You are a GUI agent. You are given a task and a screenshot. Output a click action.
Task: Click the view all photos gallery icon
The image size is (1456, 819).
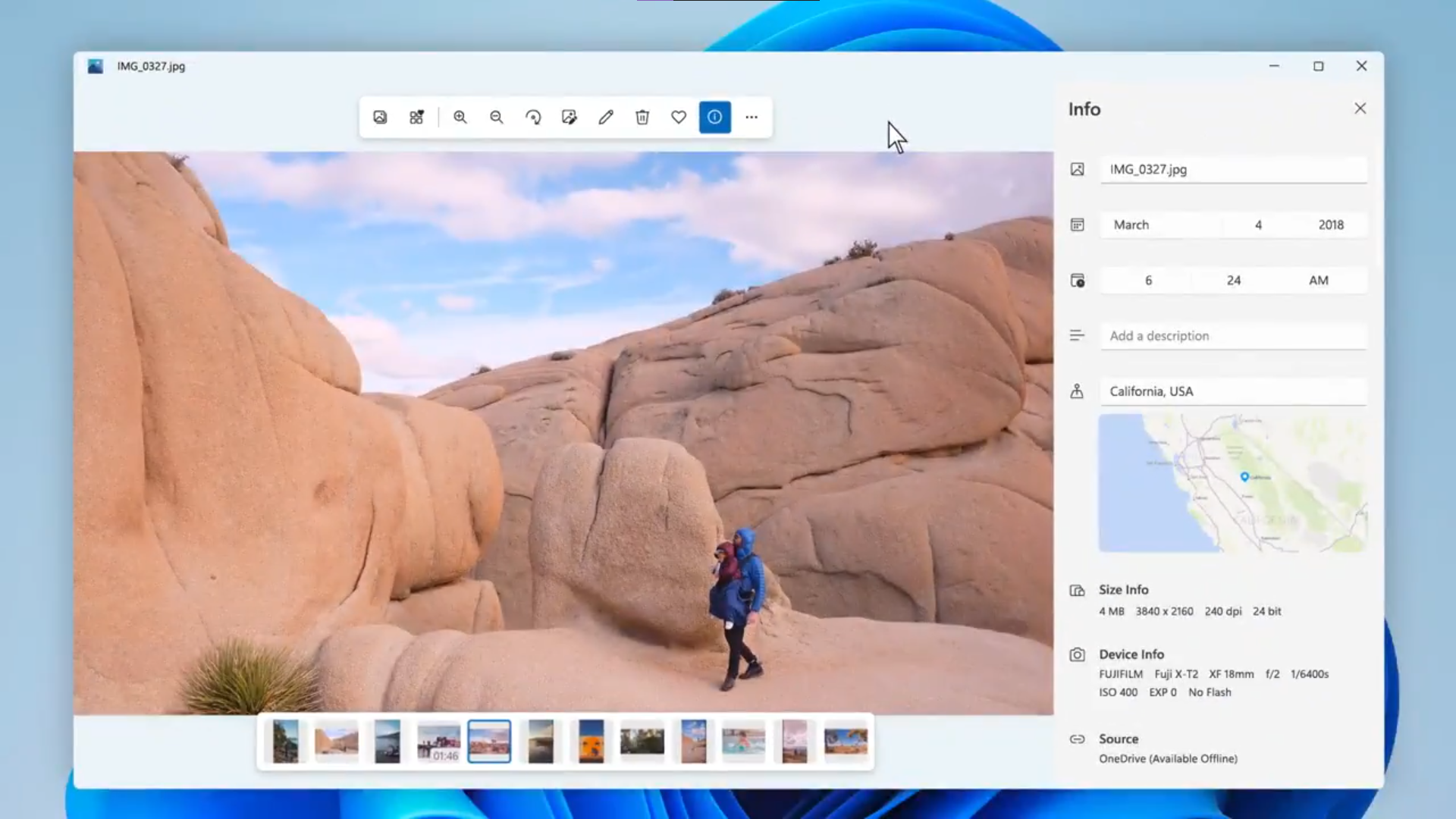[x=380, y=118]
